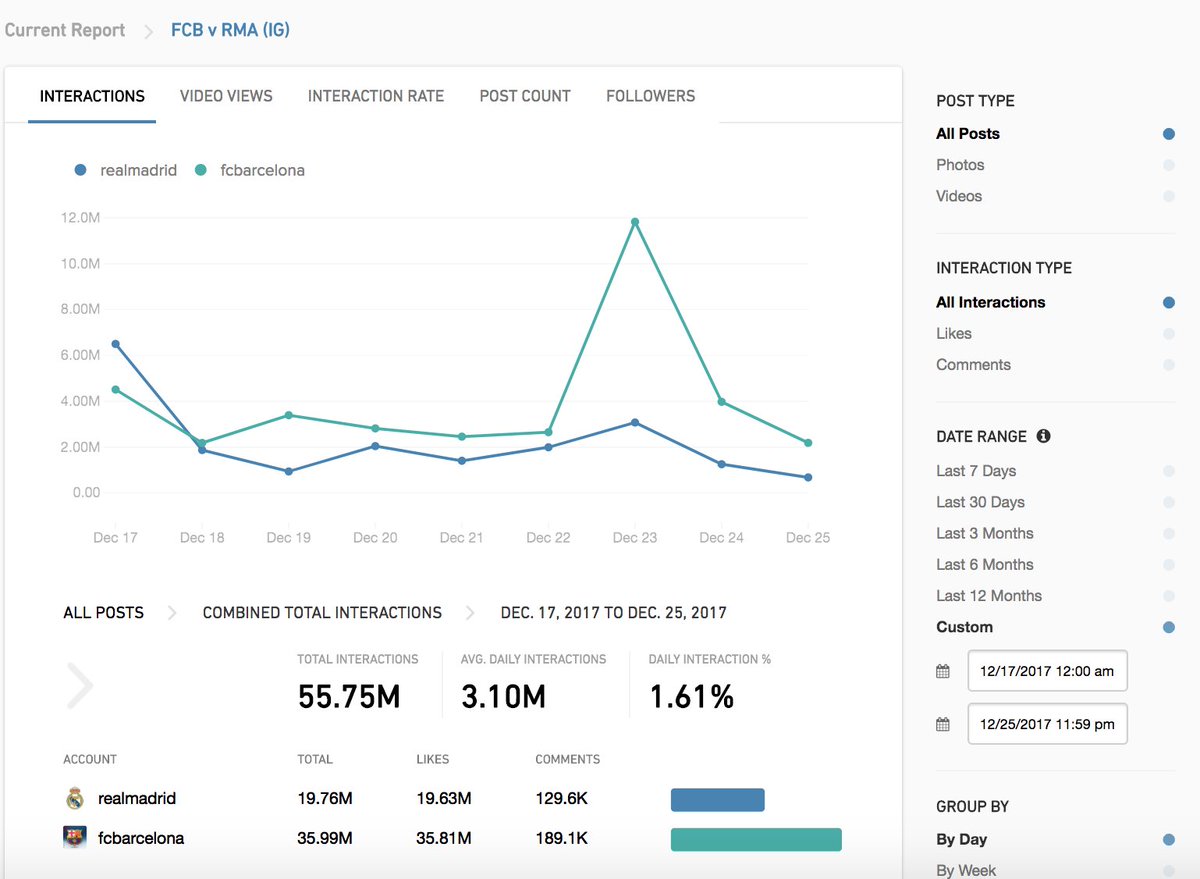
Task: Click the Date Range info icon
Action: tap(1043, 436)
